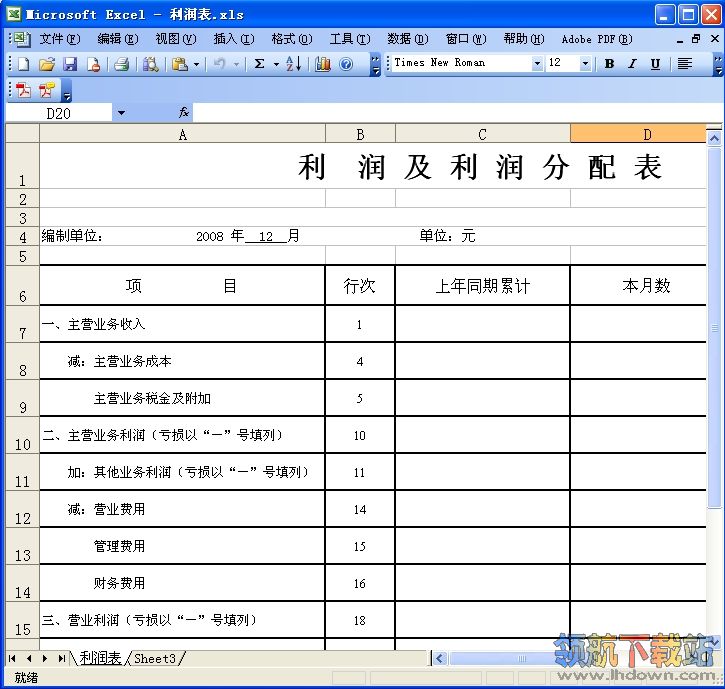The width and height of the screenshot is (725, 689).
Task: Click Convert to PDF and Email icon
Action: (x=46, y=90)
